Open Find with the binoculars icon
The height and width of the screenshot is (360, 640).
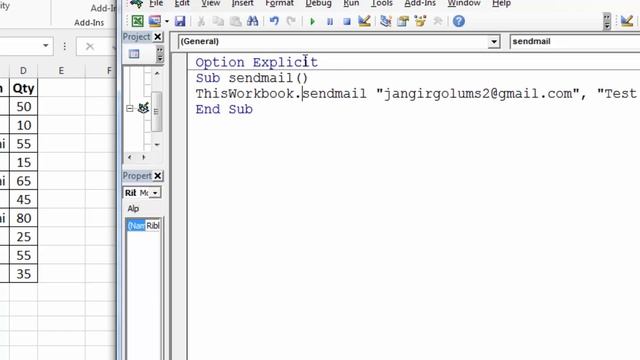[x=253, y=21]
